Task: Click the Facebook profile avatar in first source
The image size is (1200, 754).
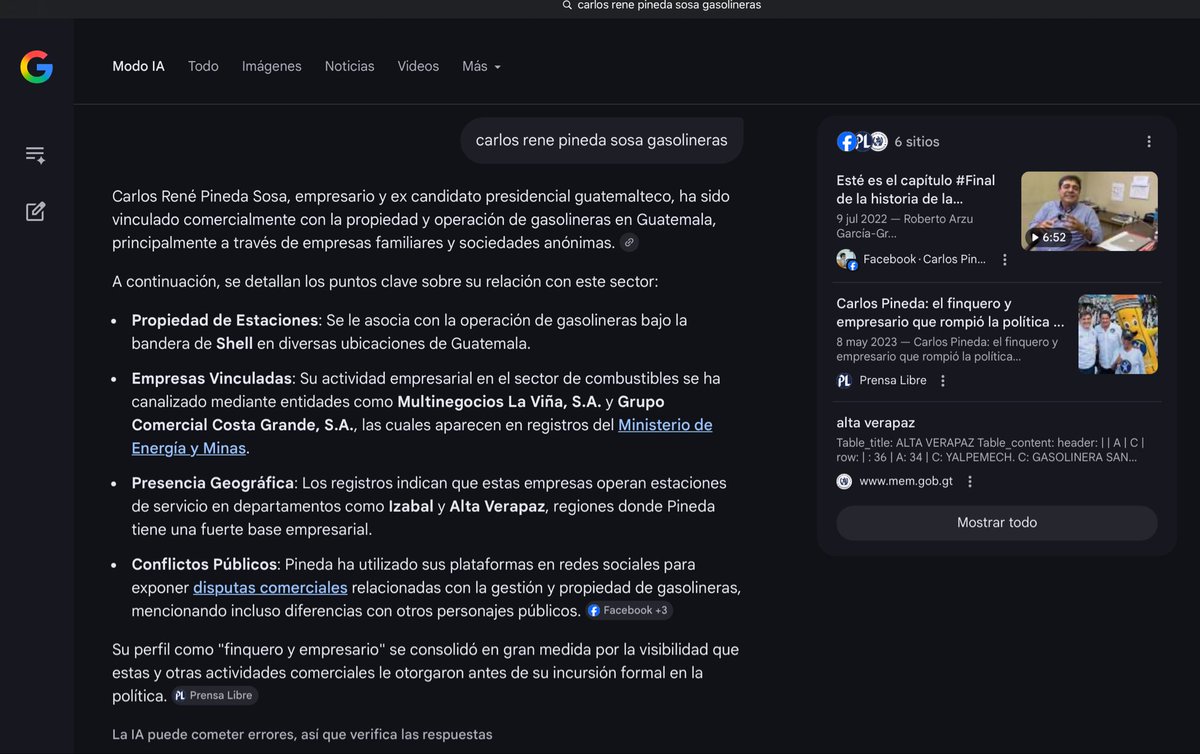Action: click(x=846, y=259)
